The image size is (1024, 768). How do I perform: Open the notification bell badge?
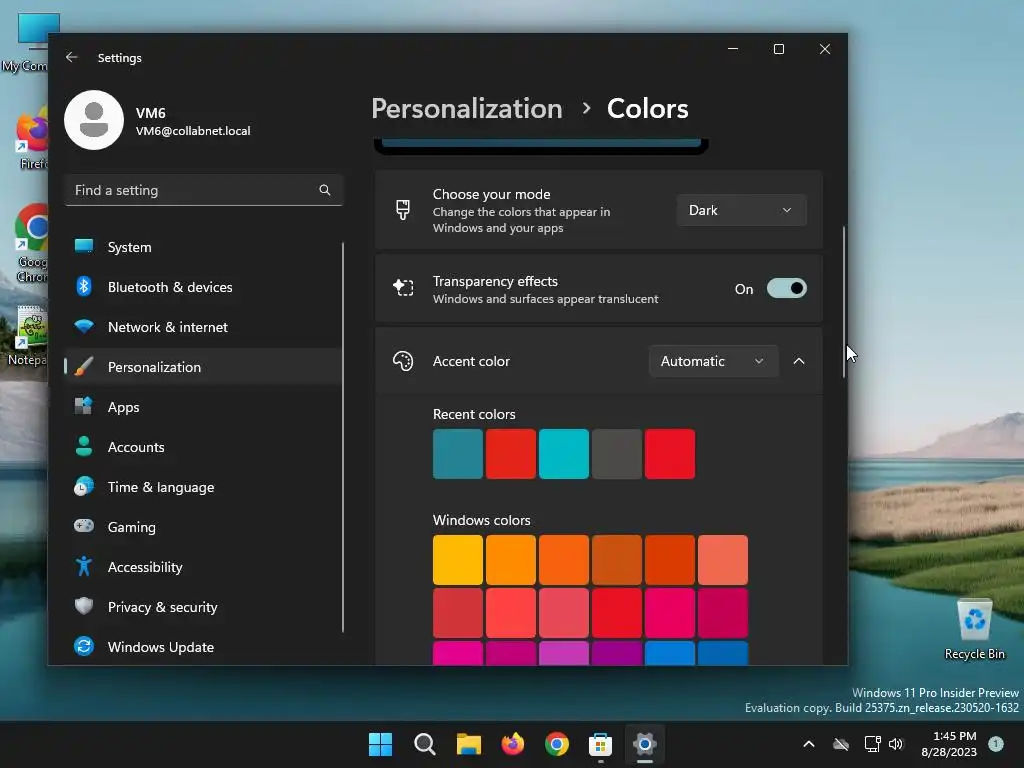coord(996,743)
